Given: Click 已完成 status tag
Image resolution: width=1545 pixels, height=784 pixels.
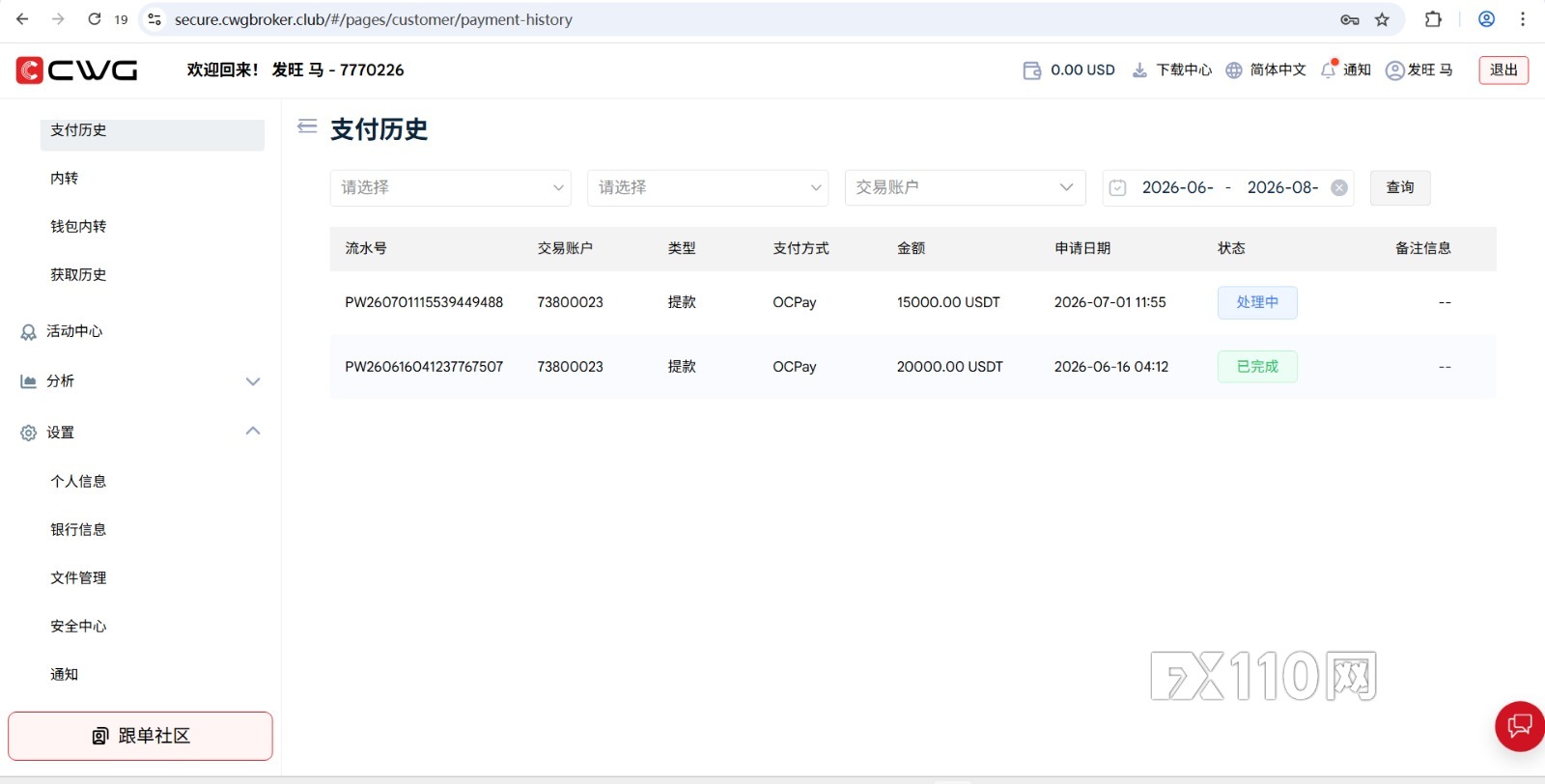Looking at the screenshot, I should pos(1257,367).
